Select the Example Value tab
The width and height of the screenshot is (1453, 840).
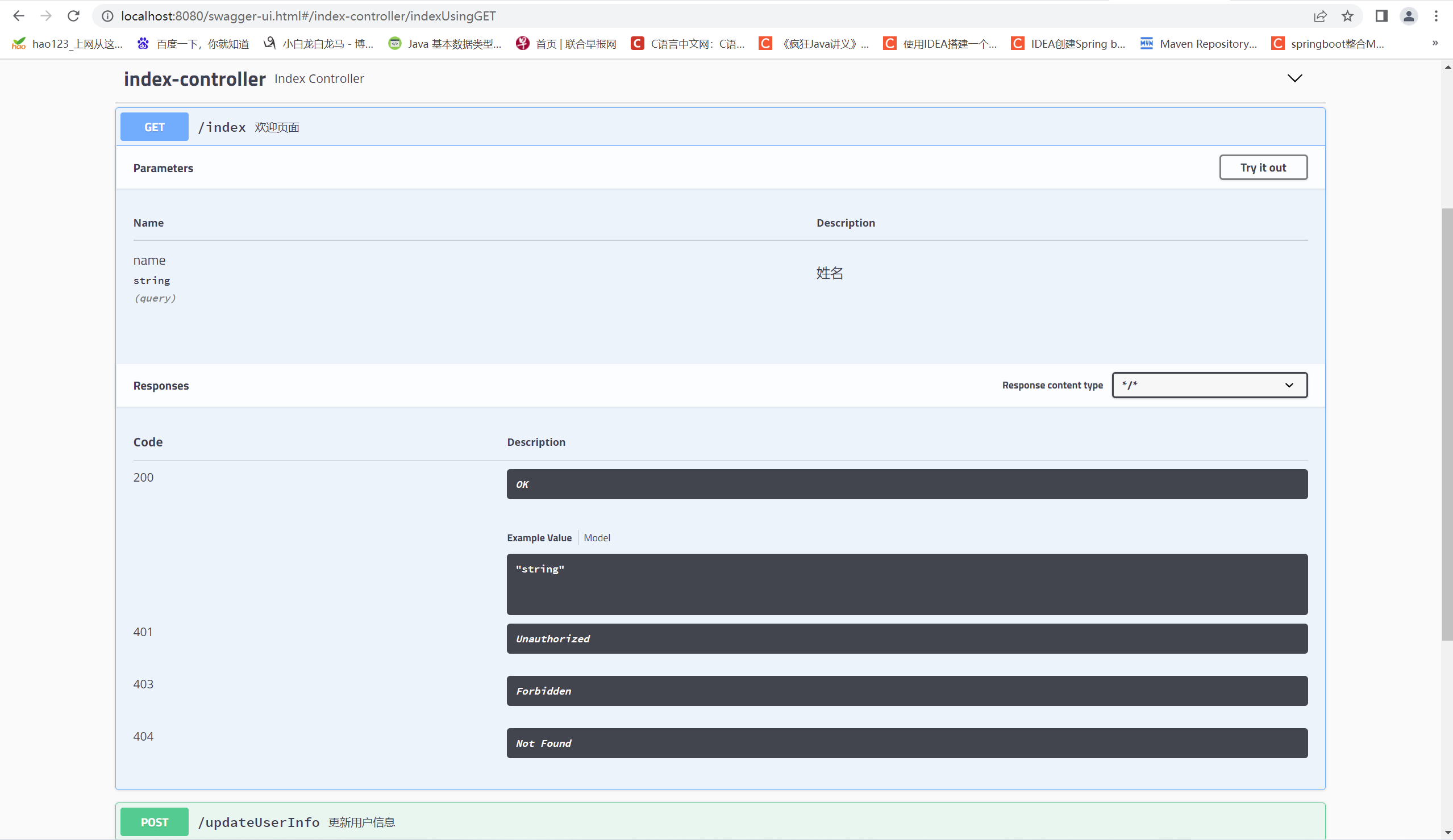pos(539,537)
